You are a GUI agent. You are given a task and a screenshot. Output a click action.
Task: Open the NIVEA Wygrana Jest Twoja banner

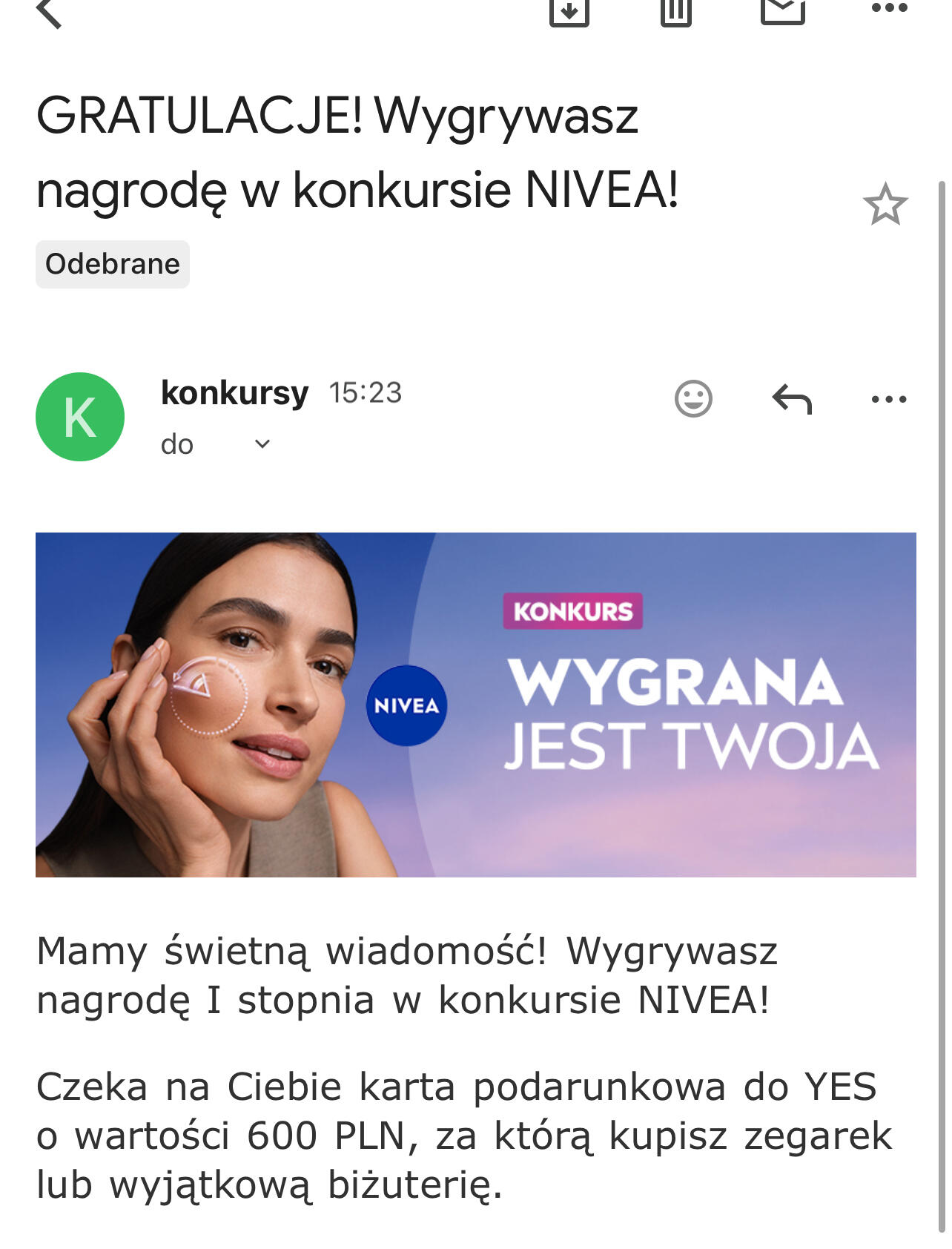[x=476, y=705]
